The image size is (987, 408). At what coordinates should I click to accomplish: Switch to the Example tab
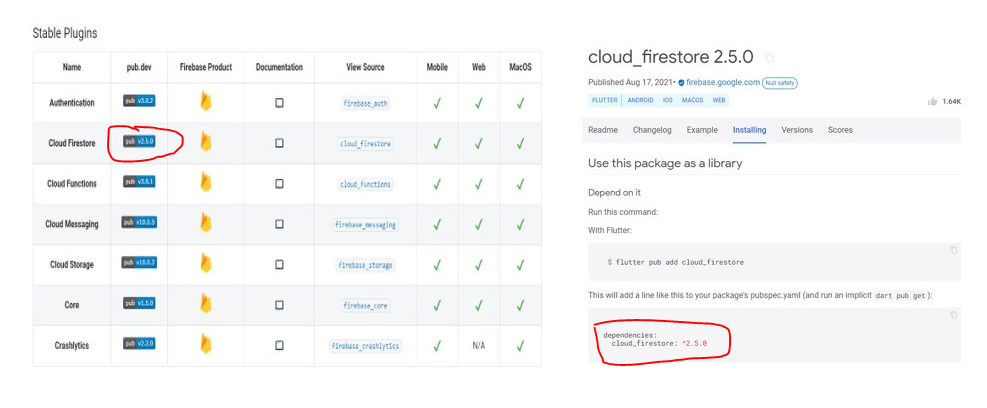[702, 130]
